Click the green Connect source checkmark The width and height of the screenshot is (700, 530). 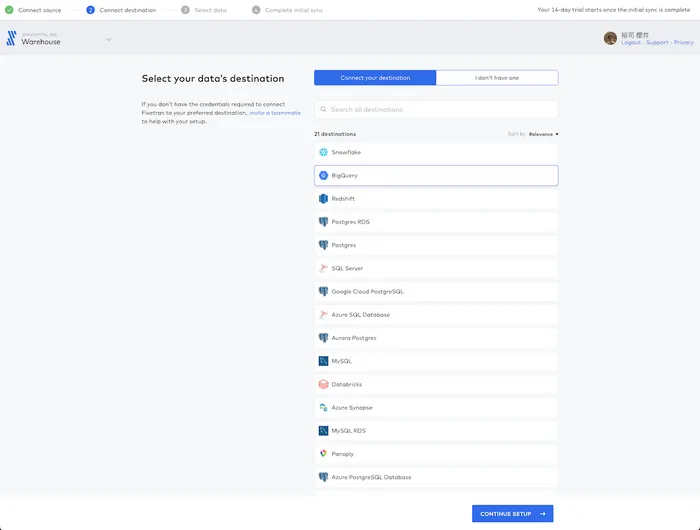coord(9,10)
